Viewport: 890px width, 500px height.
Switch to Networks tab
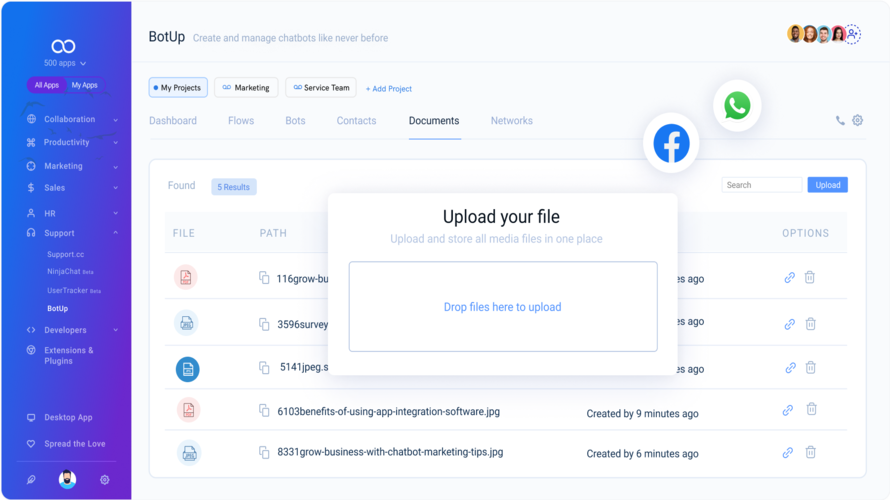click(x=512, y=121)
